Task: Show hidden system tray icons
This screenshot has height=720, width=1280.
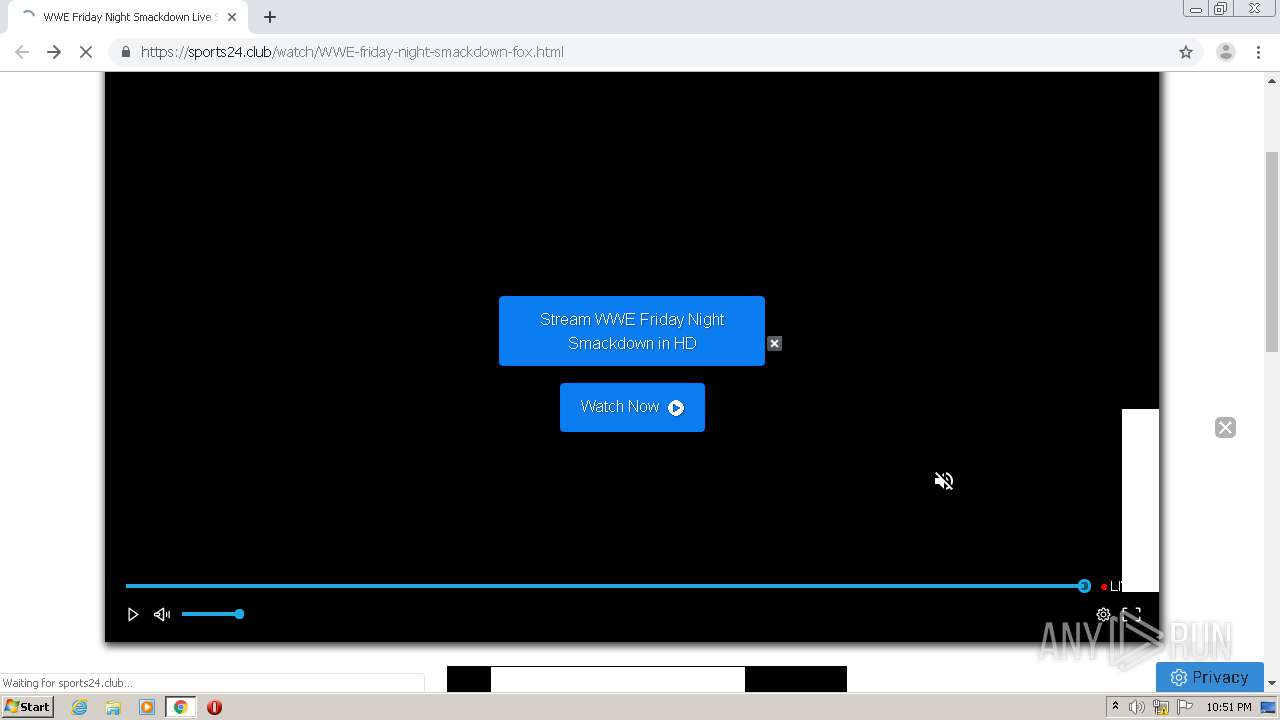Action: (1115, 707)
